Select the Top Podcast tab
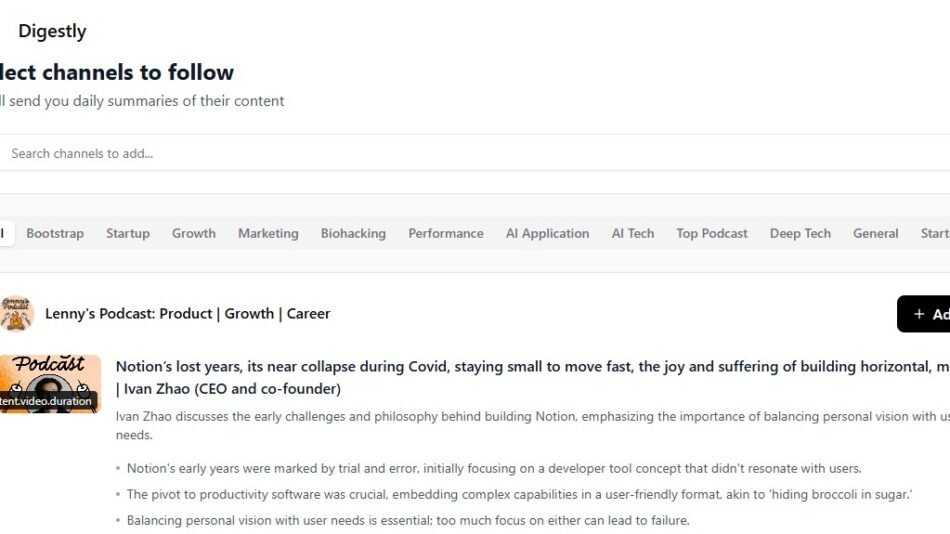This screenshot has width=950, height=534. pos(712,233)
